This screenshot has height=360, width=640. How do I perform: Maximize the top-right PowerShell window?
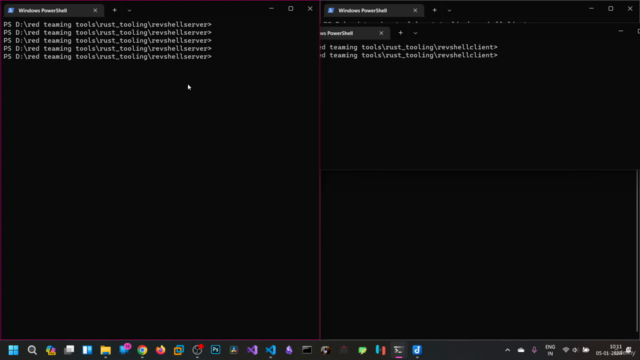611,9
